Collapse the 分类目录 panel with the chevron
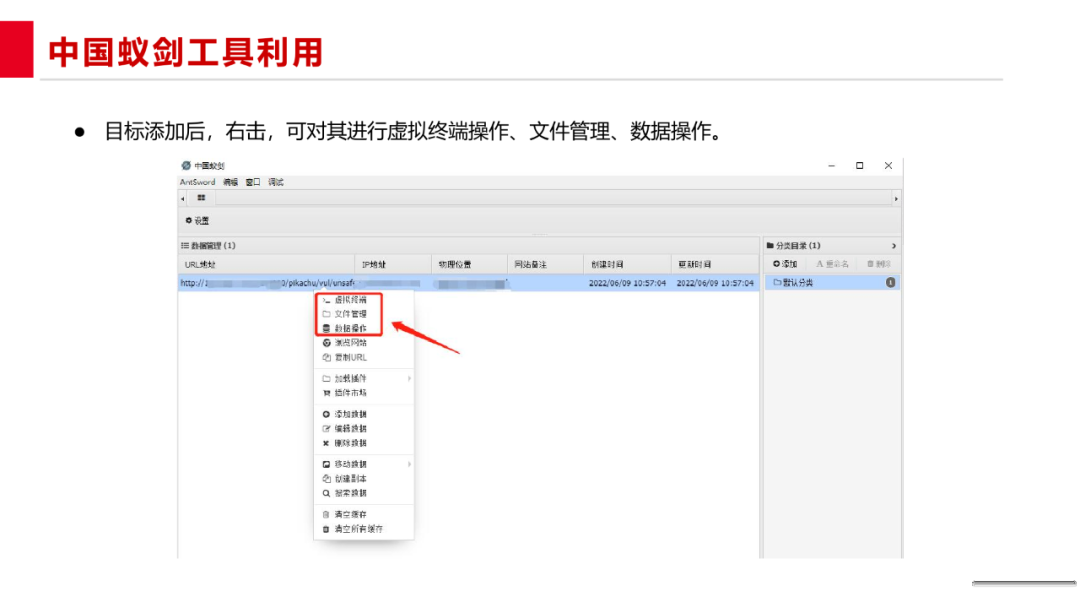Viewport: 1080px width, 608px height. point(894,246)
